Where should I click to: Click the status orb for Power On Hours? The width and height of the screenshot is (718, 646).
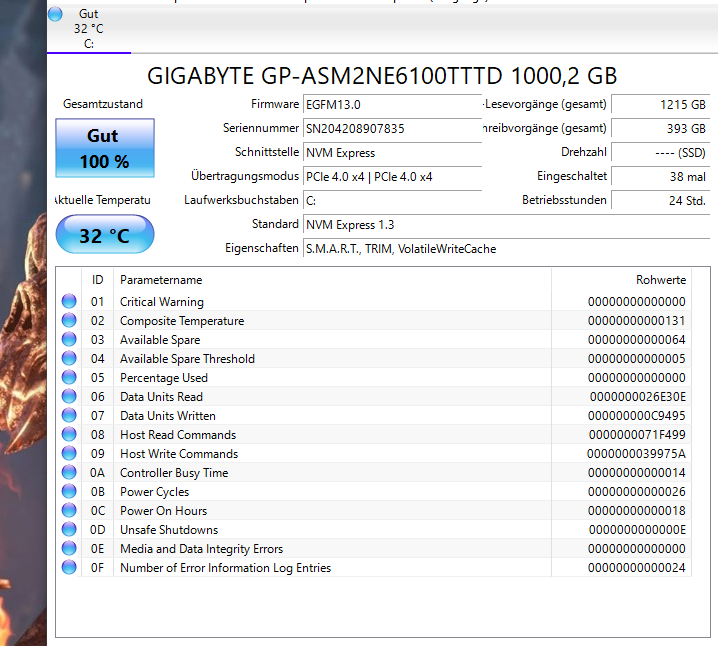[x=69, y=510]
